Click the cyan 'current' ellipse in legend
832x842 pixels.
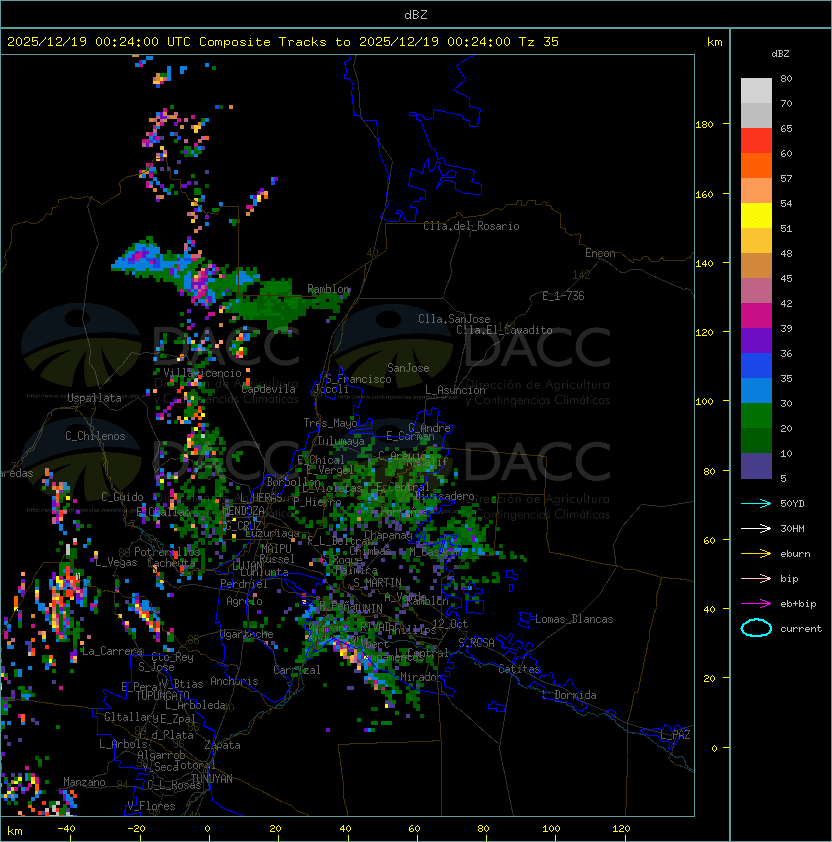[x=756, y=628]
